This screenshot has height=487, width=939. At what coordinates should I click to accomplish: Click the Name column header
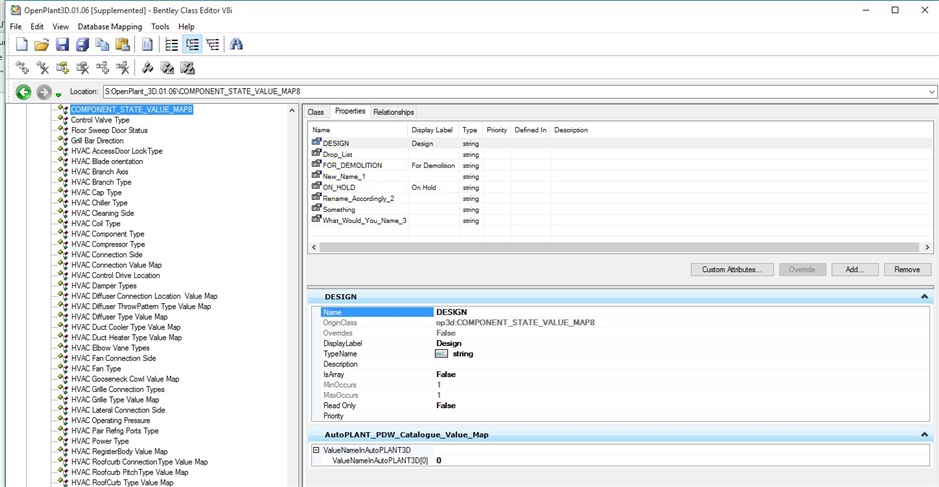coord(359,130)
